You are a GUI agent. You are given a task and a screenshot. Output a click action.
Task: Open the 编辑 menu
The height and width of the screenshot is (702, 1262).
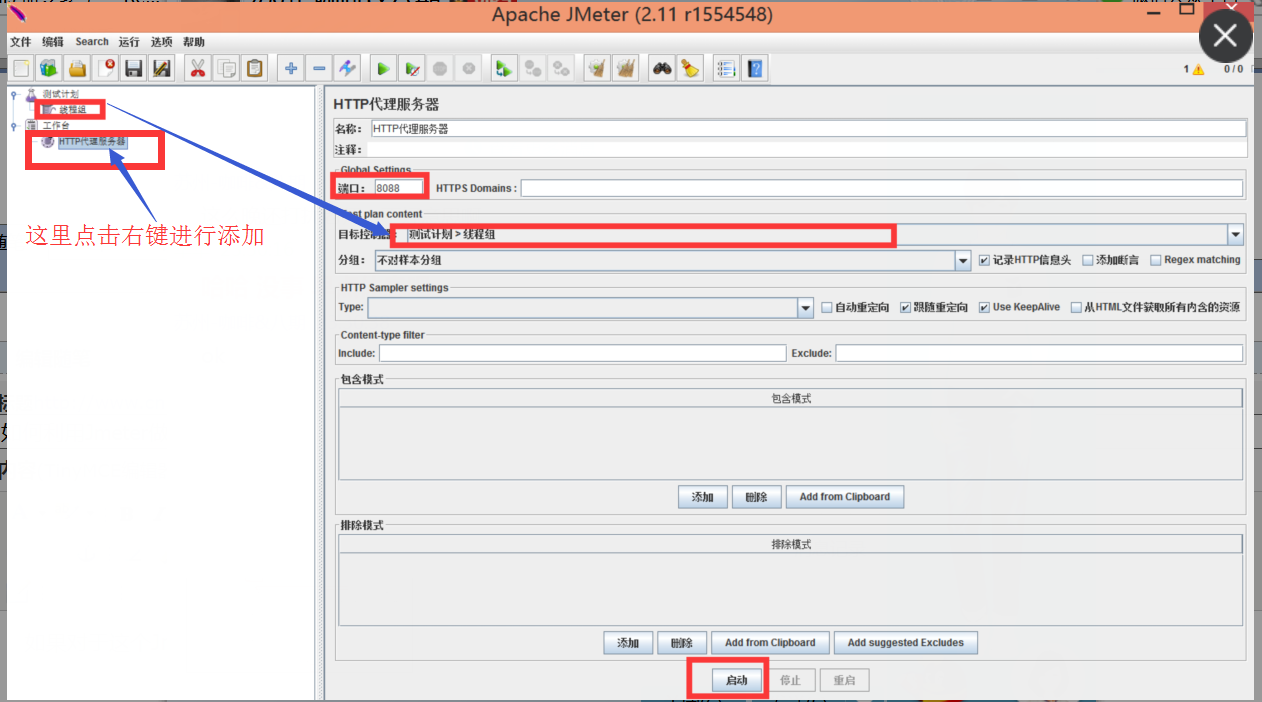tap(53, 42)
